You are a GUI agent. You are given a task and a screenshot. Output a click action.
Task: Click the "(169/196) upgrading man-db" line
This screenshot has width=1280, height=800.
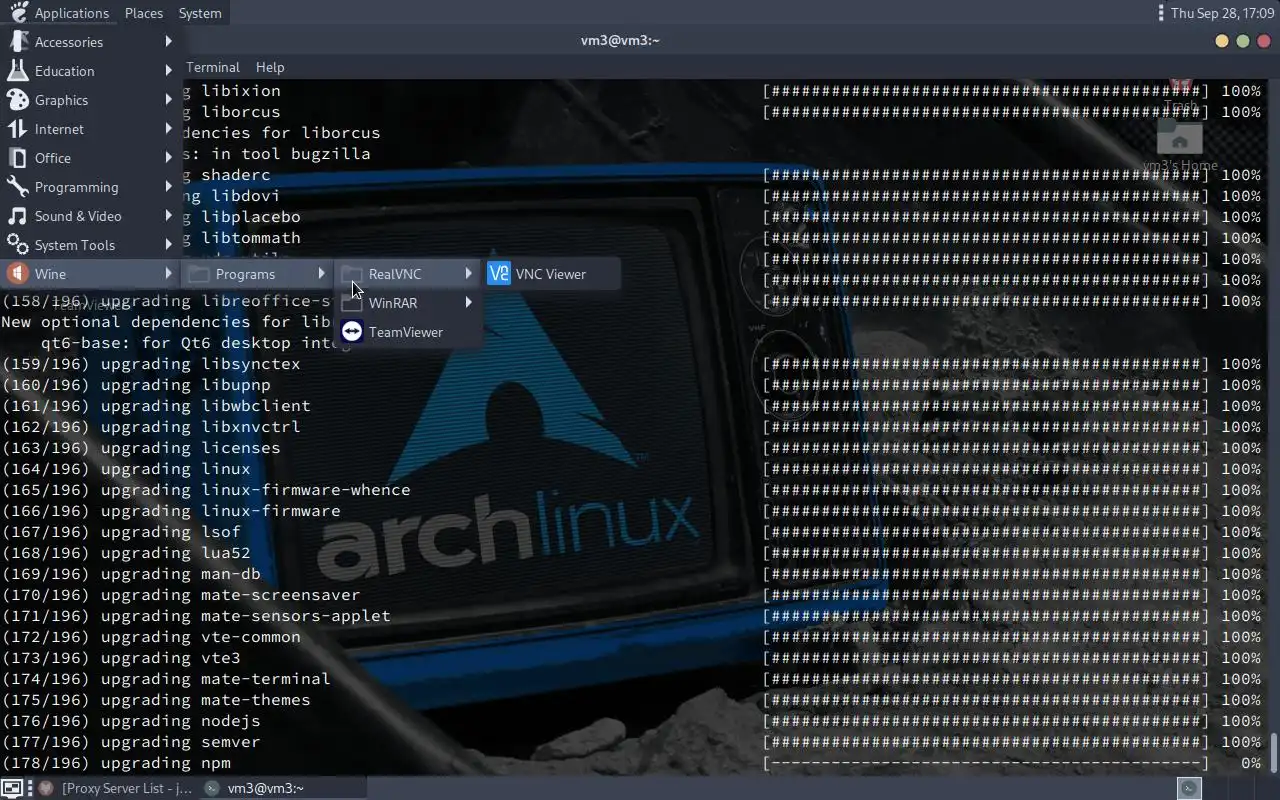(131, 574)
